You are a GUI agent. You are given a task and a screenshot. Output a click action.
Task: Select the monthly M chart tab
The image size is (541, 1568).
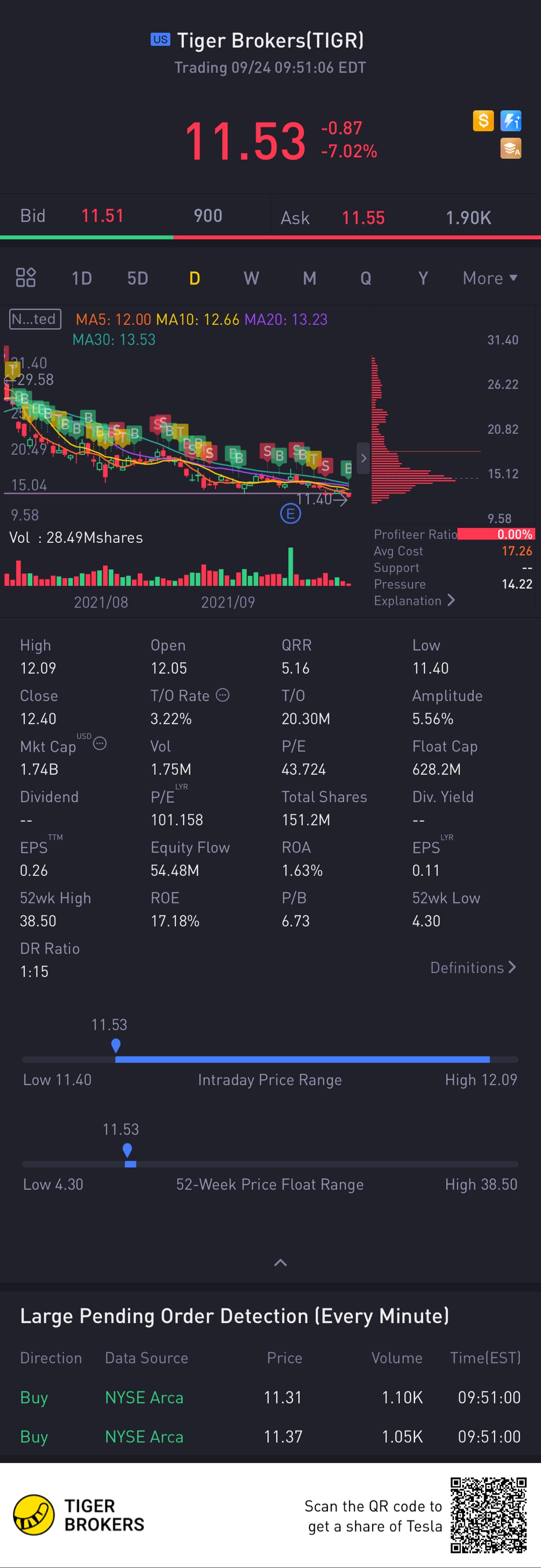point(309,278)
